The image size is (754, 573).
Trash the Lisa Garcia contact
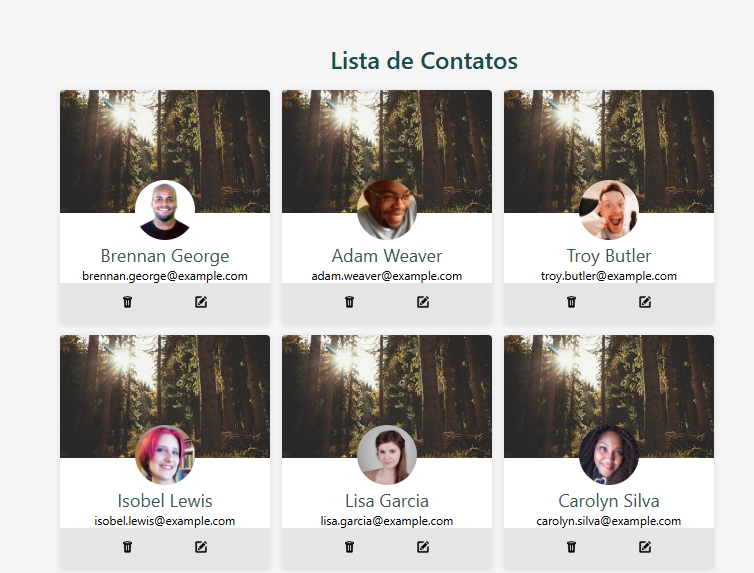coord(350,547)
